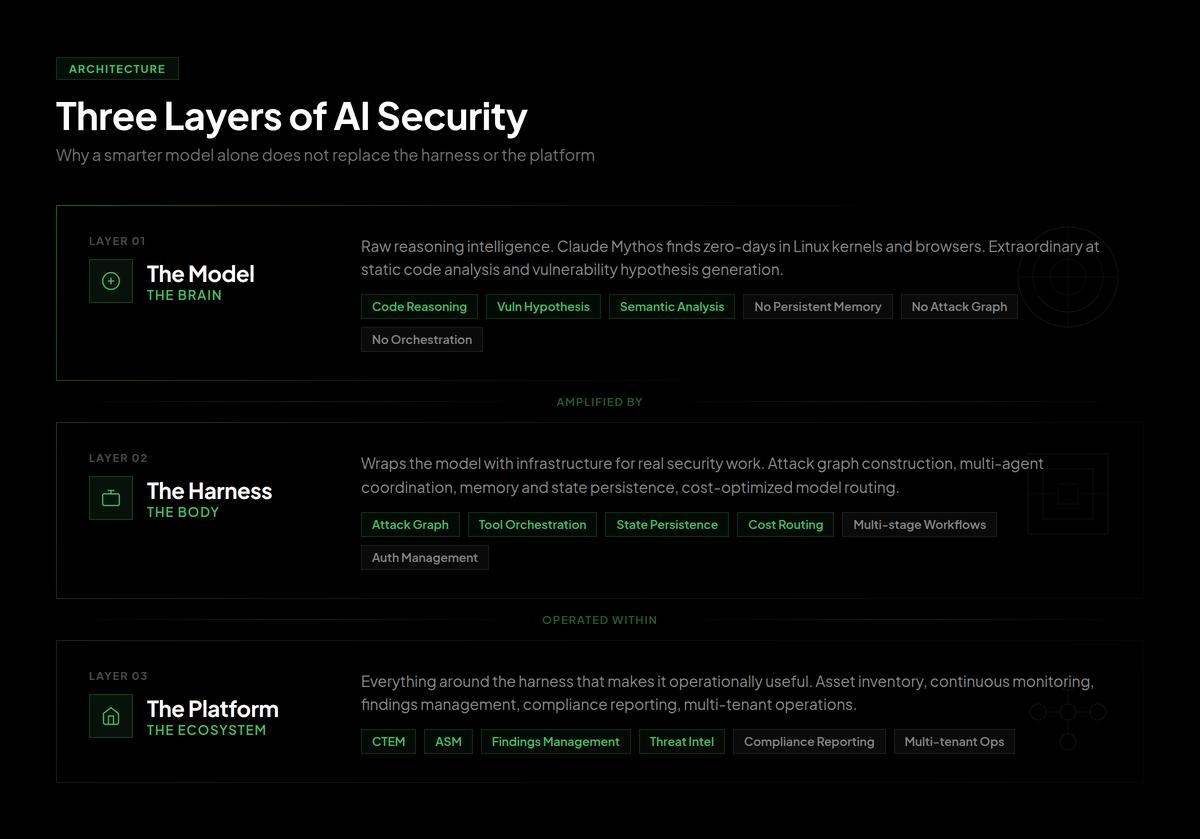
Task: Click the Multi-stage Workflows tag
Action: (x=920, y=525)
